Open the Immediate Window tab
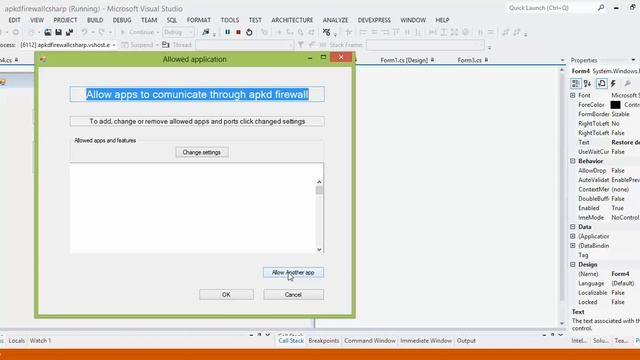 (x=426, y=340)
